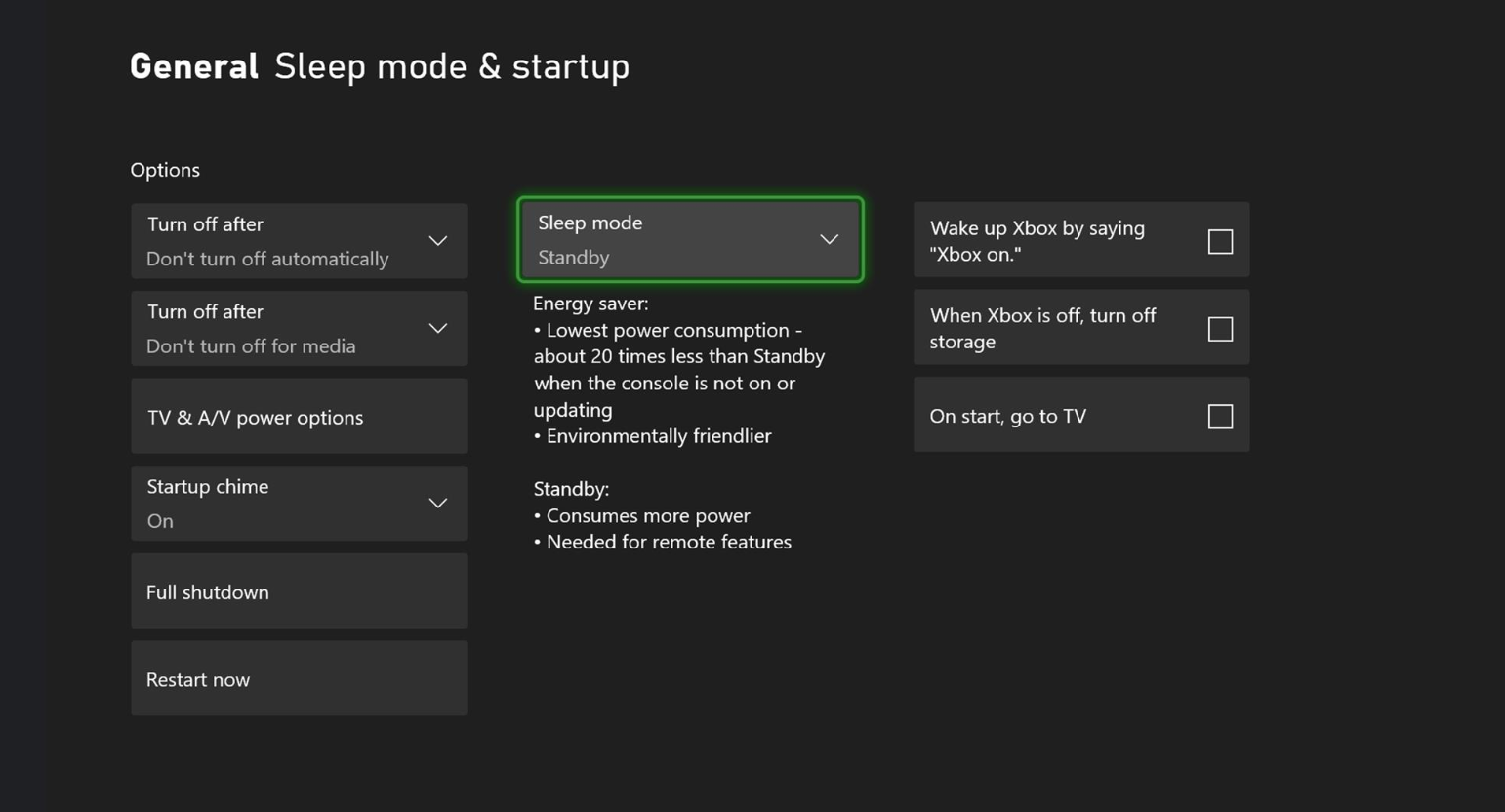Click the 'General' heading text
1505x812 pixels.
pyautogui.click(x=194, y=66)
